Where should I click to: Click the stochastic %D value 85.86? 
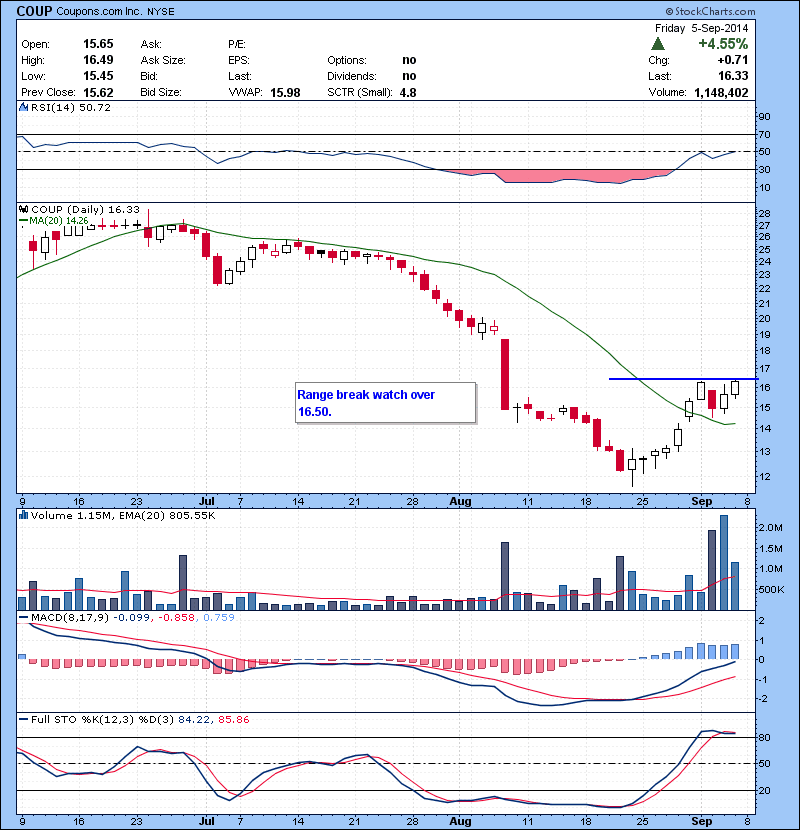click(233, 719)
